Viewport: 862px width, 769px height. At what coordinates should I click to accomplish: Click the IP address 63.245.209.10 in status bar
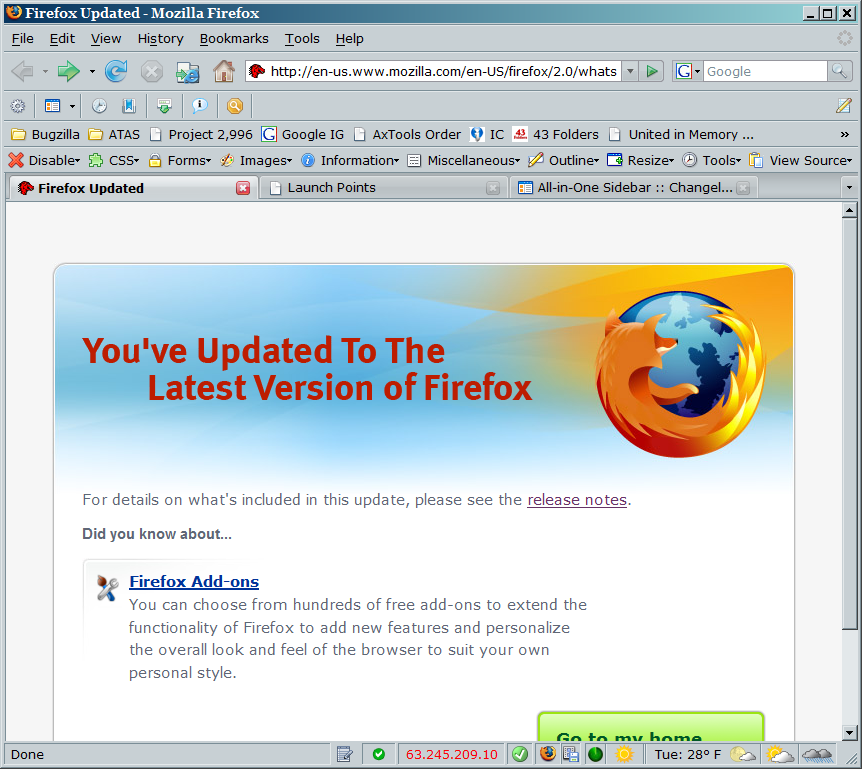[451, 754]
